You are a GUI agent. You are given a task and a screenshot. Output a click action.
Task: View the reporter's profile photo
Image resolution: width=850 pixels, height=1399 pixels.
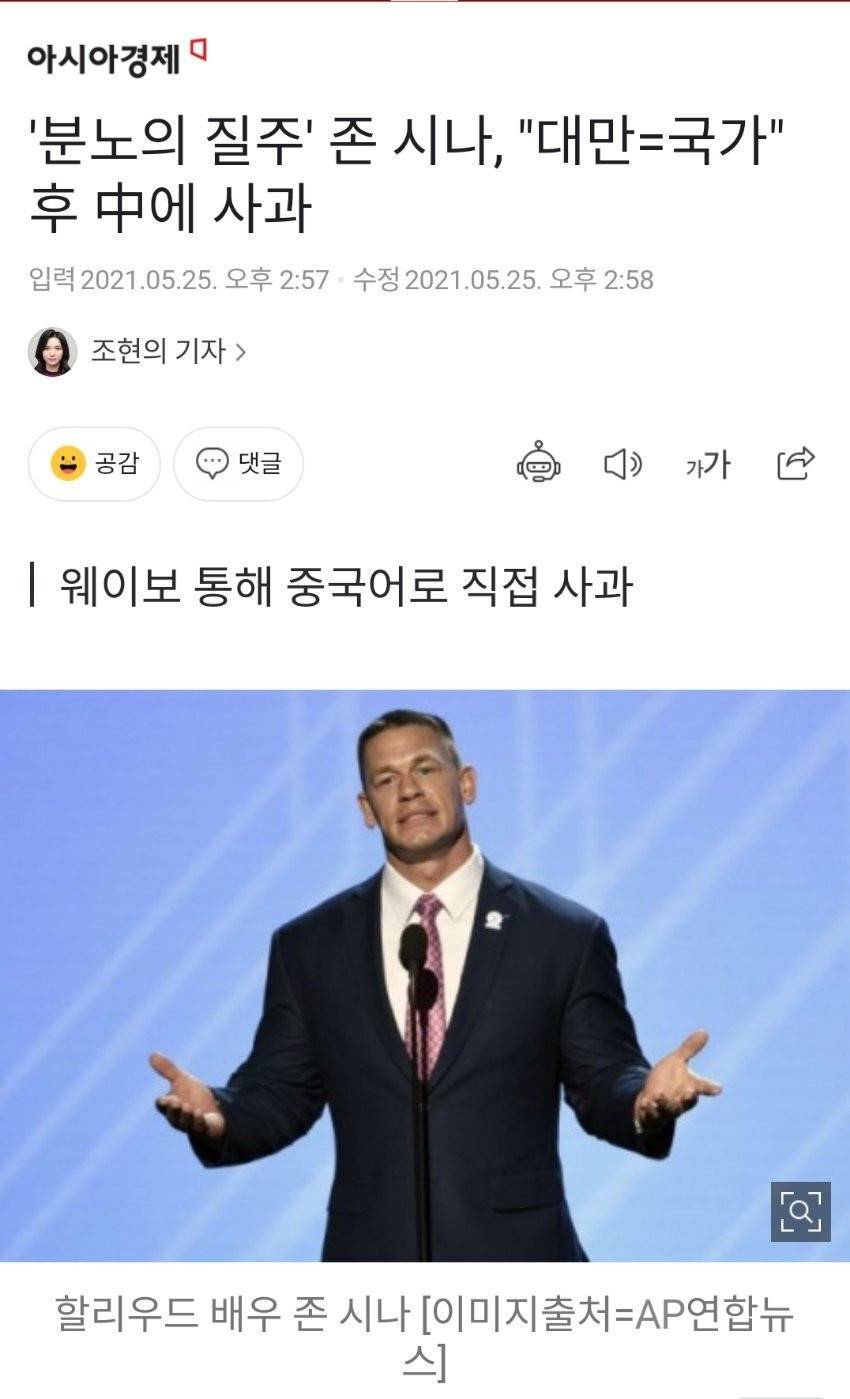52,352
